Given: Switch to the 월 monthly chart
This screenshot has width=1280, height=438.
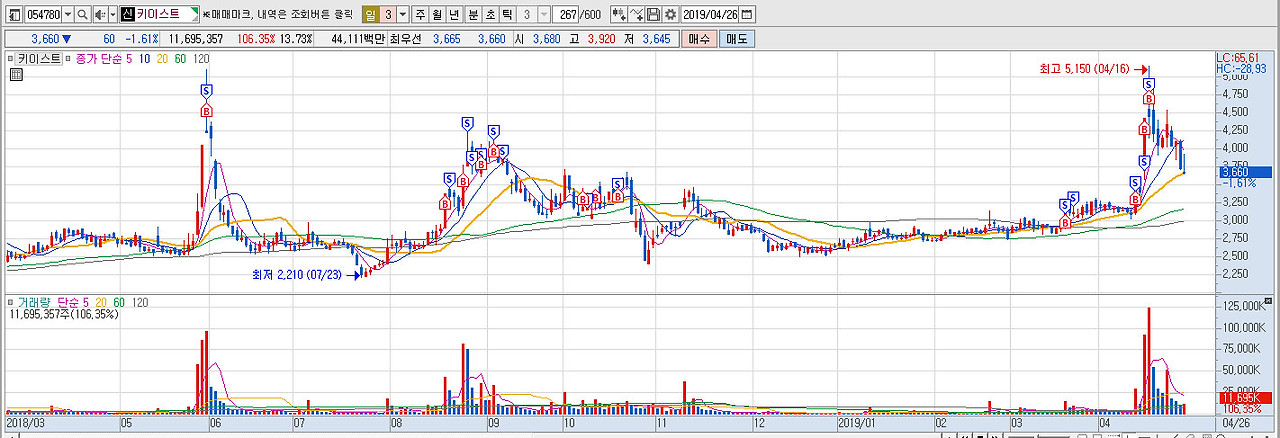Looking at the screenshot, I should pos(437,14).
